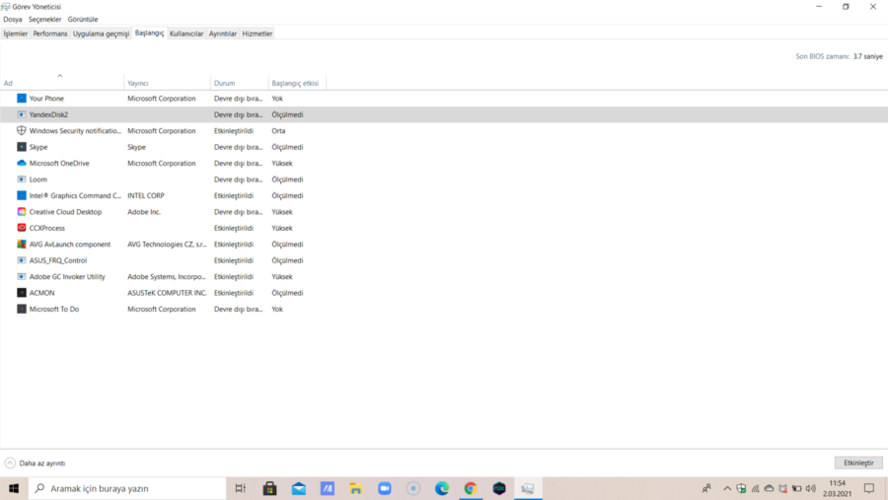Switch to the Uygulama geçmişi tab
The image size is (888, 500).
tap(101, 33)
